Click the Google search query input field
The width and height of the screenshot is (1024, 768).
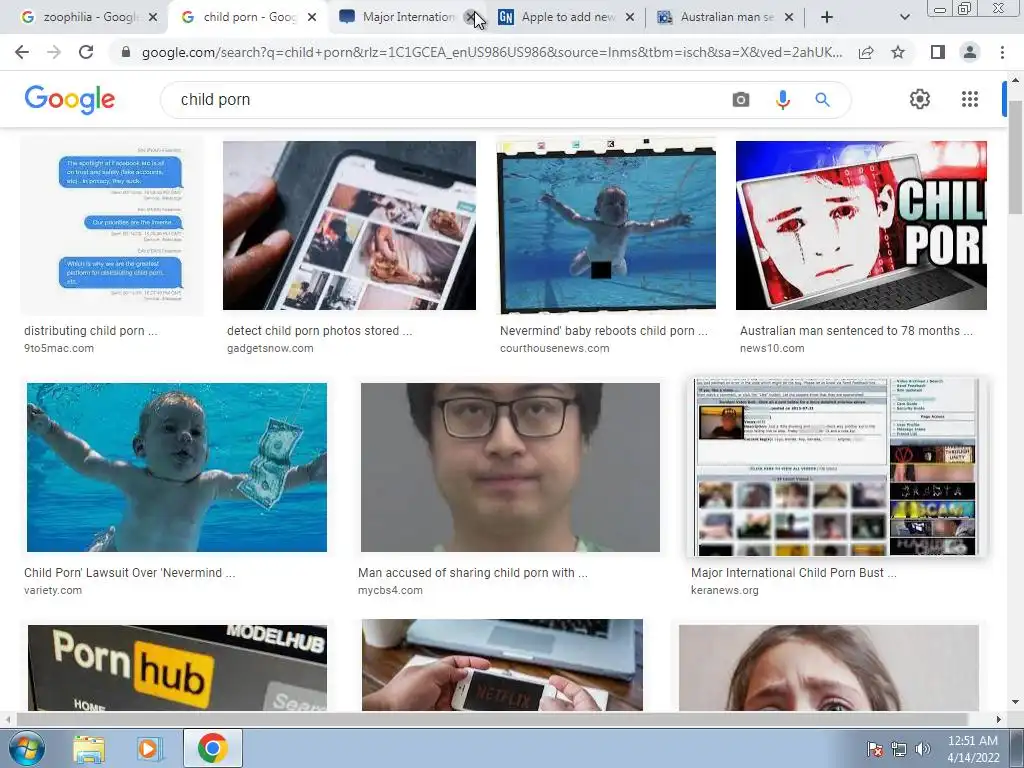tap(451, 100)
